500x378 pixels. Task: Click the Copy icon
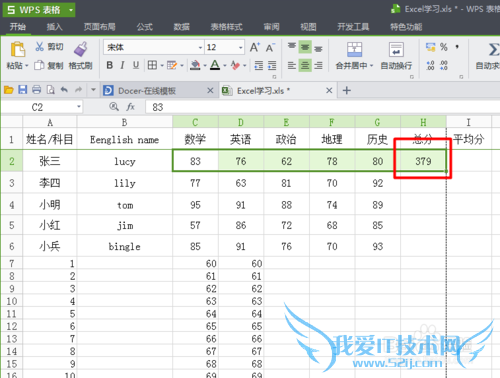[39, 65]
